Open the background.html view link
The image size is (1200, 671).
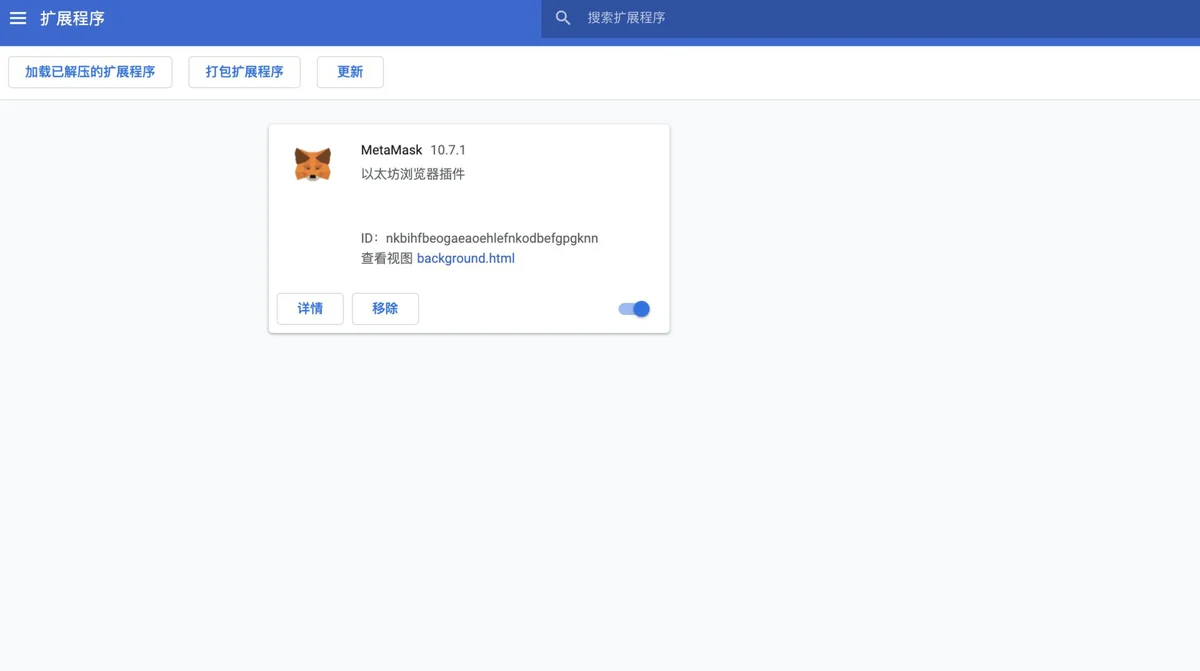466,258
